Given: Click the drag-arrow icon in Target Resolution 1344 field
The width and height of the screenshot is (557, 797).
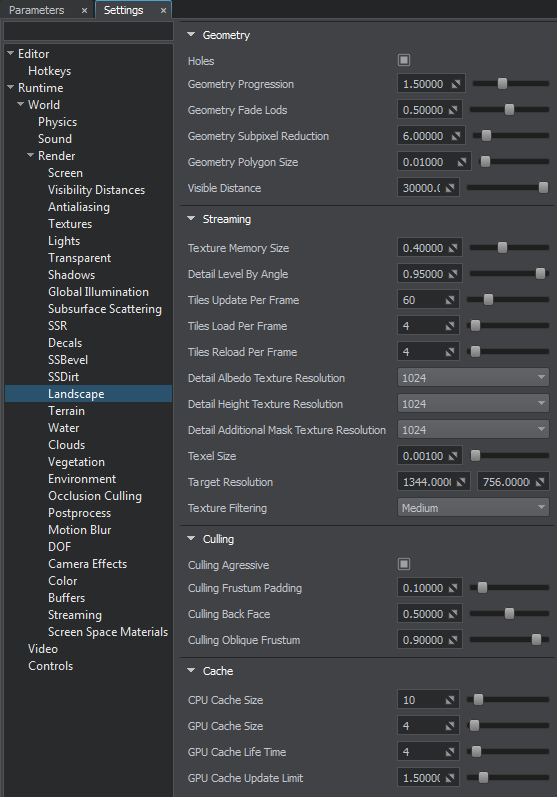Looking at the screenshot, I should (x=461, y=482).
